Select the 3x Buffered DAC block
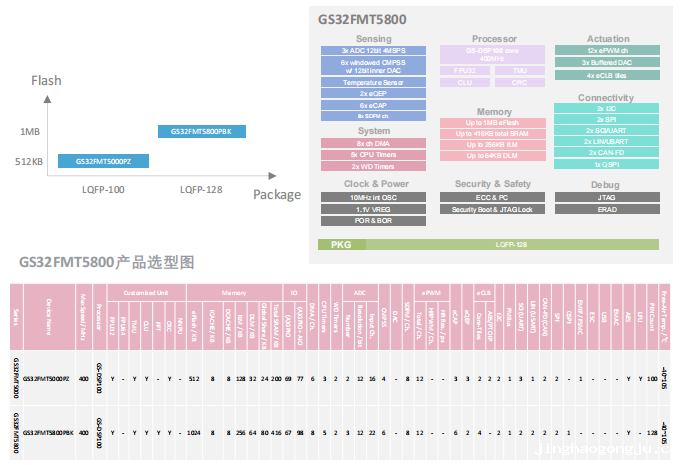Image resolution: width=681 pixels, height=465 pixels. click(607, 63)
